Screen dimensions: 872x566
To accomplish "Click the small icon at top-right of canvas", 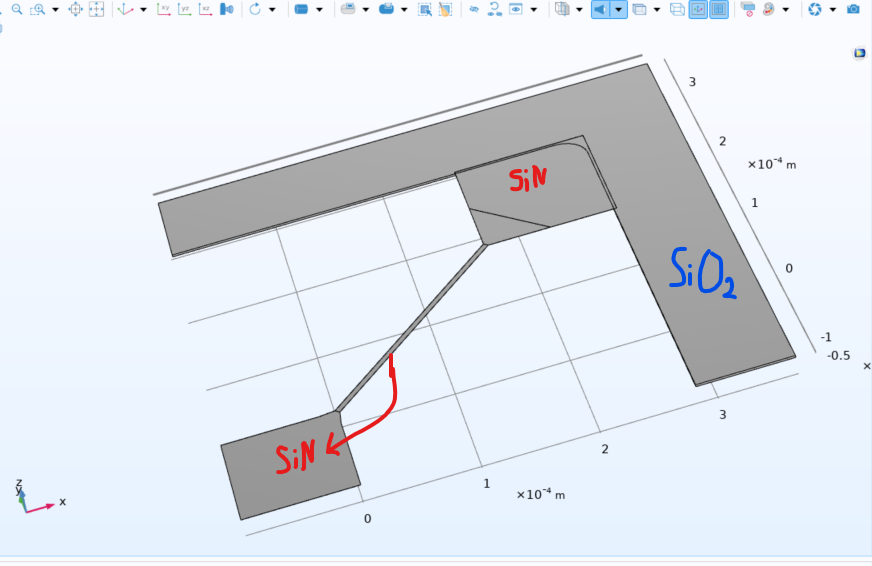I will 859,53.
